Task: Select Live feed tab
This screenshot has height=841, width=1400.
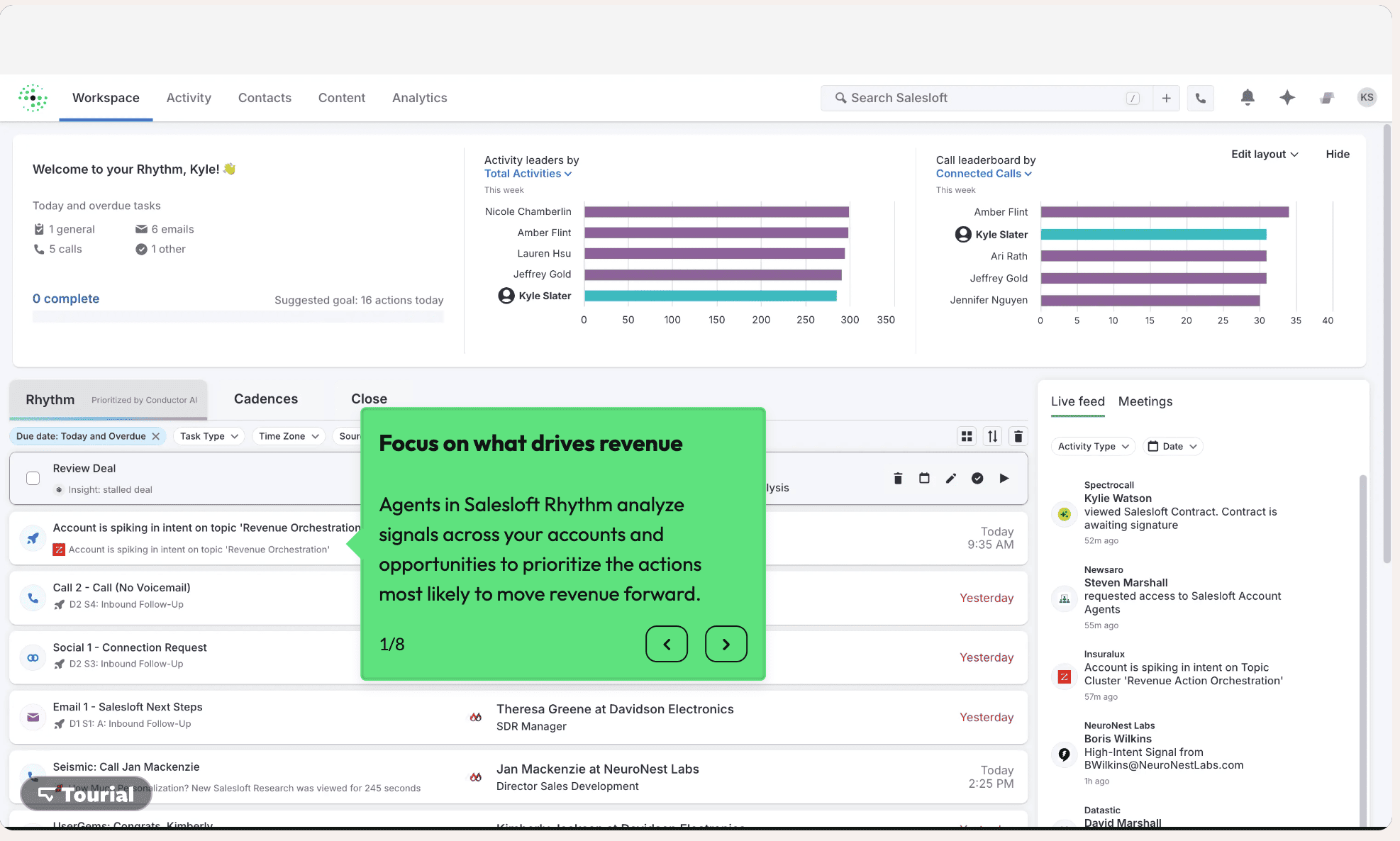Action: (1077, 401)
